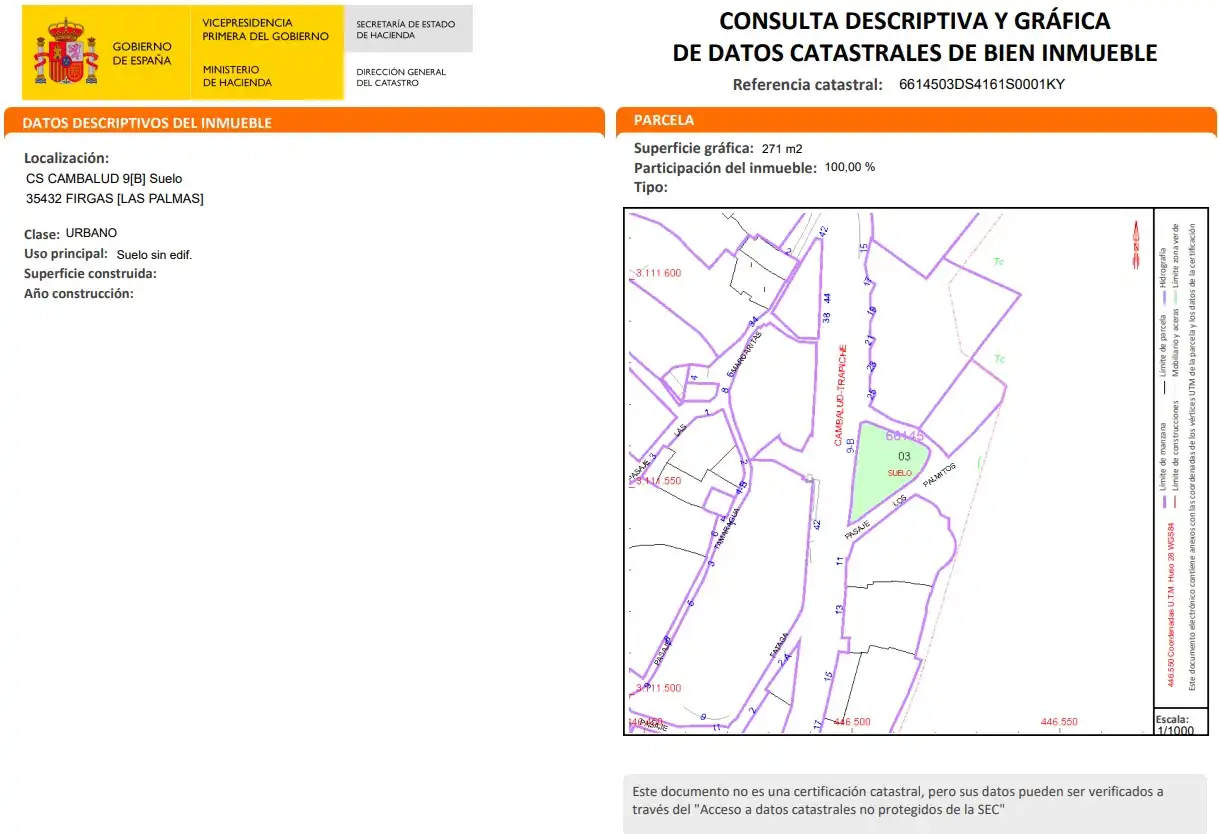Click the cadastral reference number 6614503DS4161S0001KY
This screenshot has height=834, width=1219.
pos(982,84)
